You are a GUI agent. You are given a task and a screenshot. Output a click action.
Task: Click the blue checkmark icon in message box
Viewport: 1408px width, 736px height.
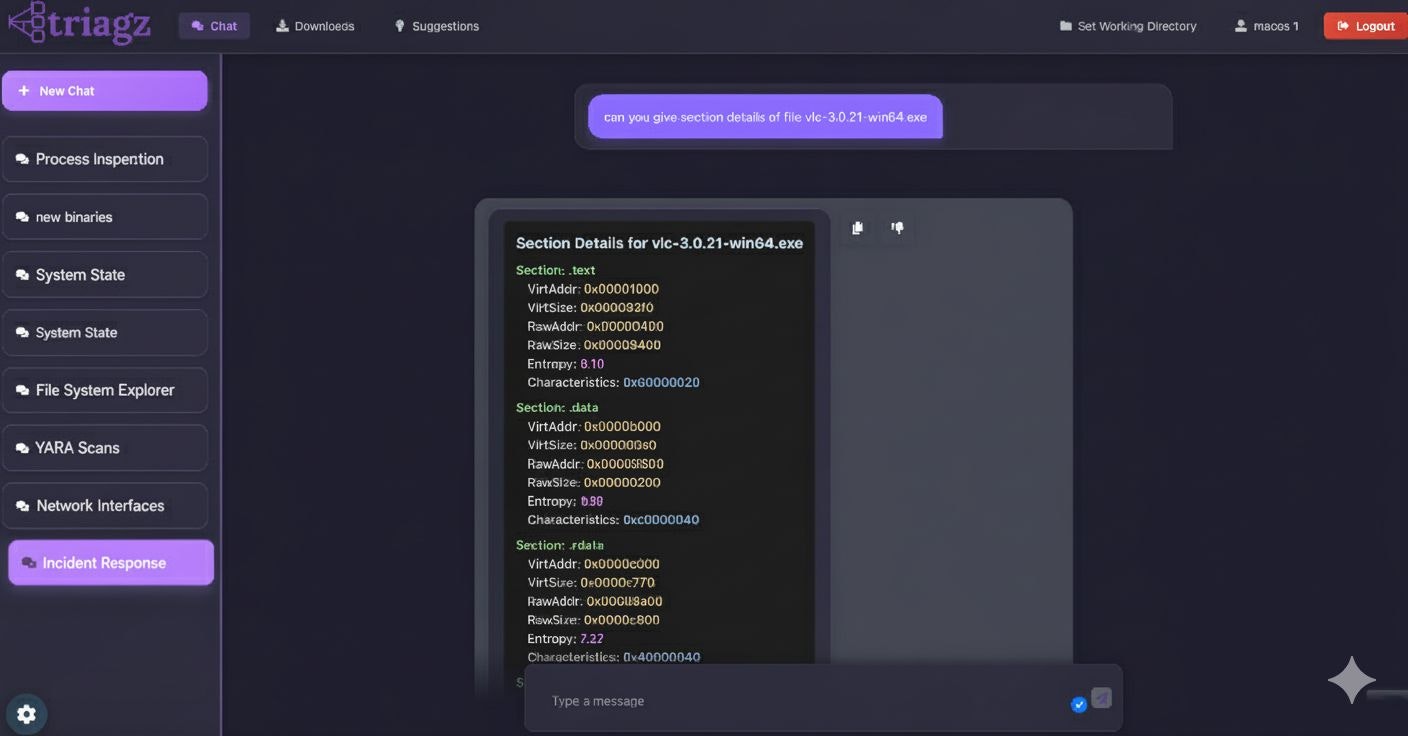pos(1079,705)
